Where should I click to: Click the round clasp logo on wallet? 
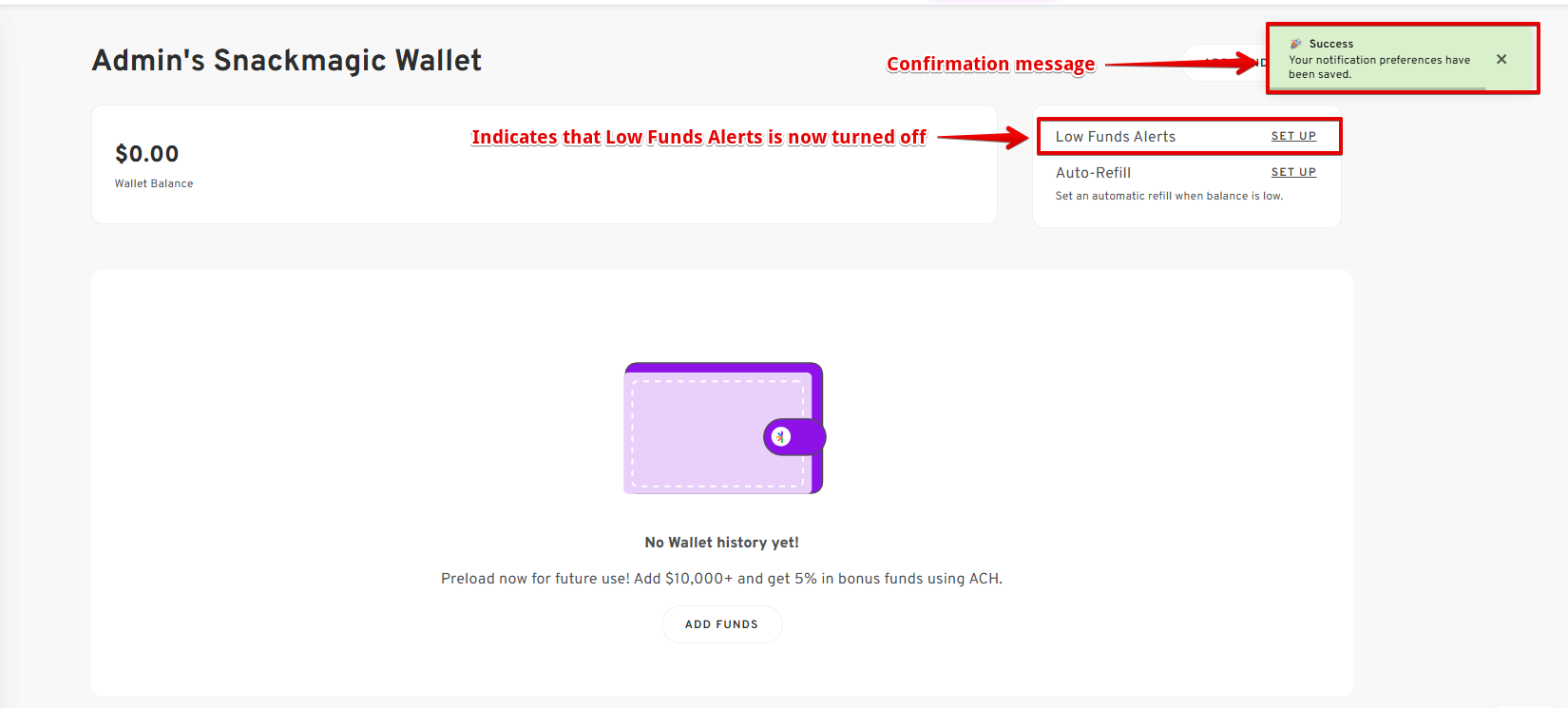(781, 437)
